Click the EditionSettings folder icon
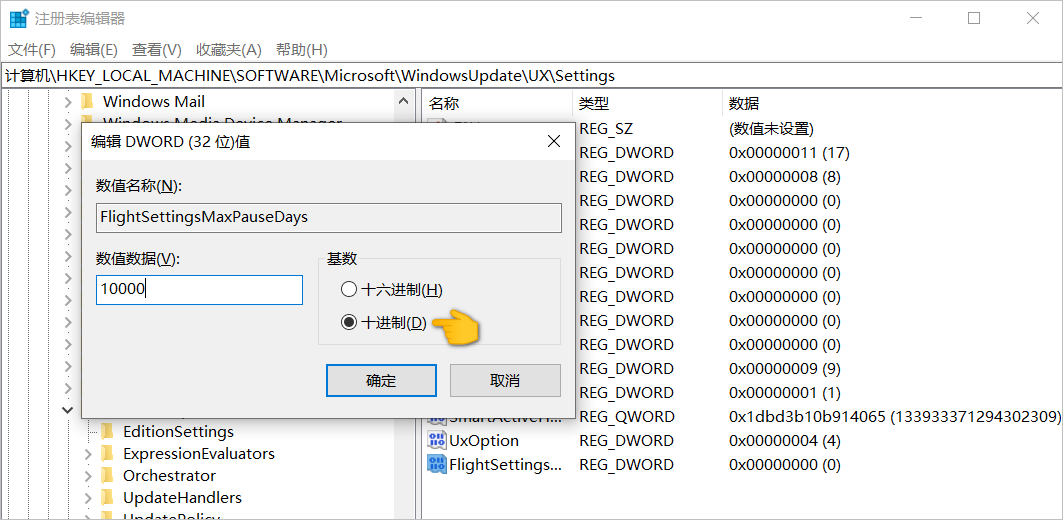The width and height of the screenshot is (1063, 520). pos(107,432)
